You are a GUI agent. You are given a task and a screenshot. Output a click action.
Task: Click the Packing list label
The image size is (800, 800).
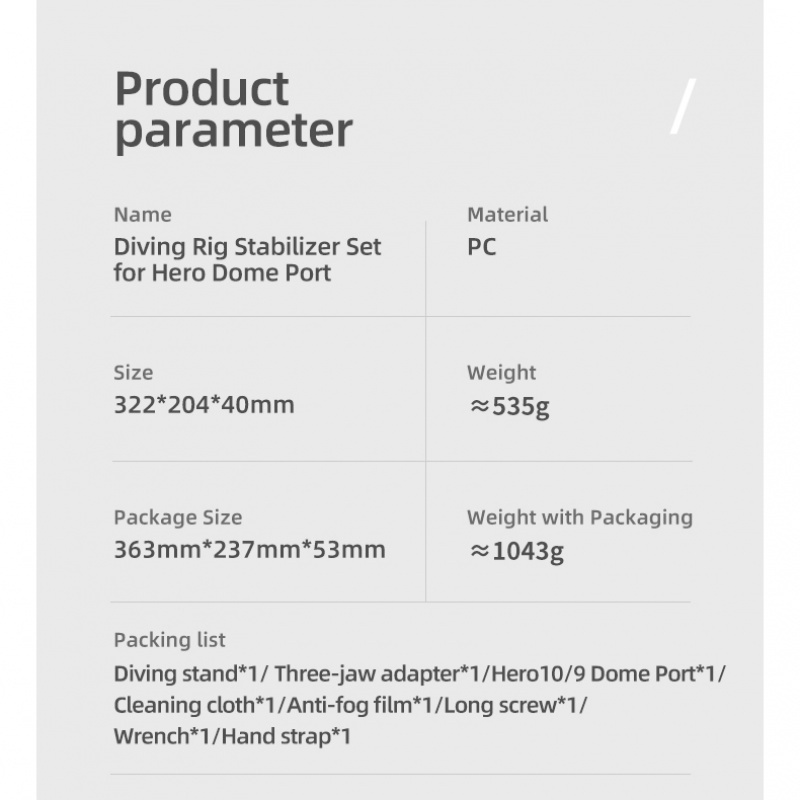[x=169, y=640]
